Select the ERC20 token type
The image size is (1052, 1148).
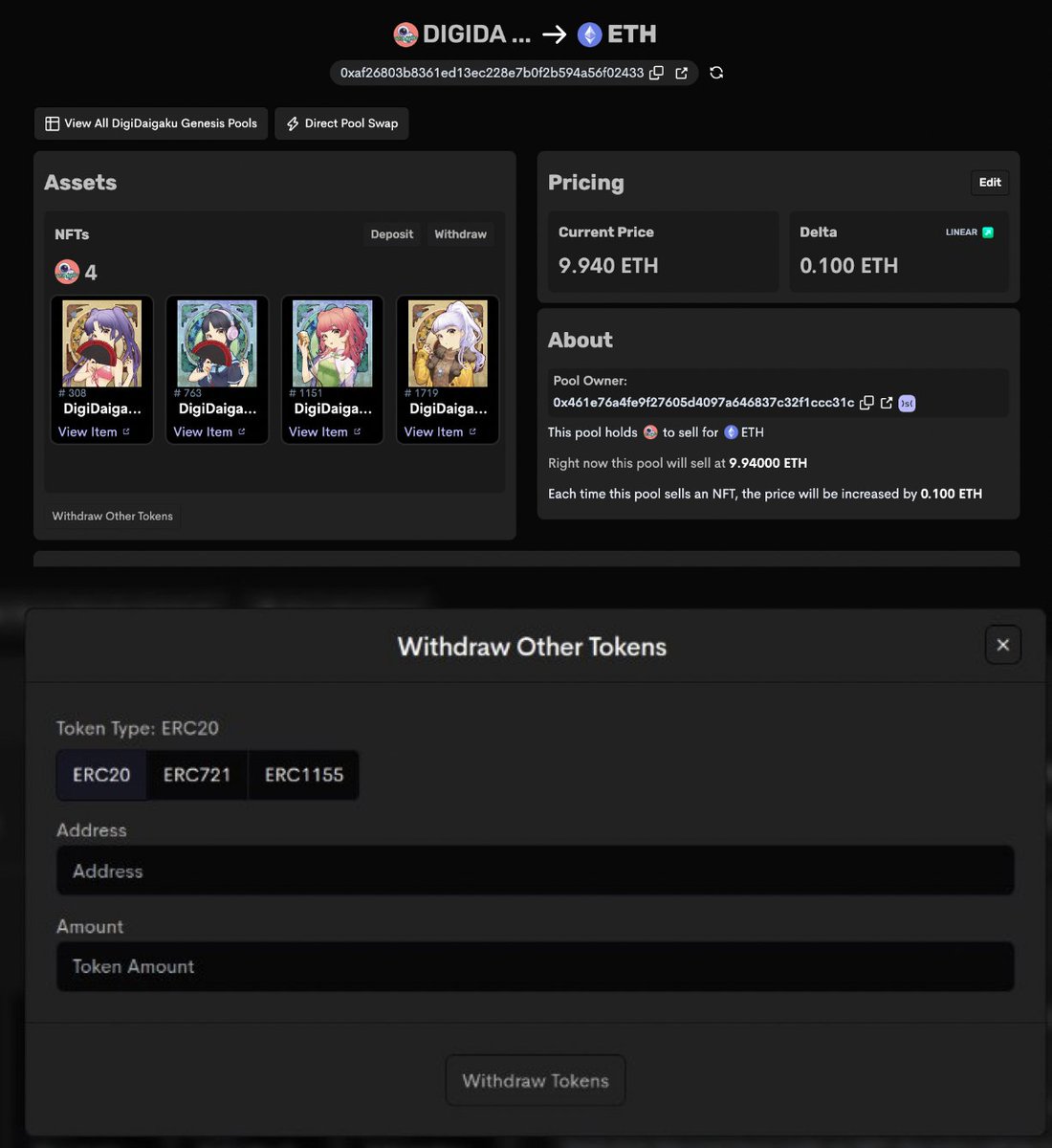coord(101,775)
